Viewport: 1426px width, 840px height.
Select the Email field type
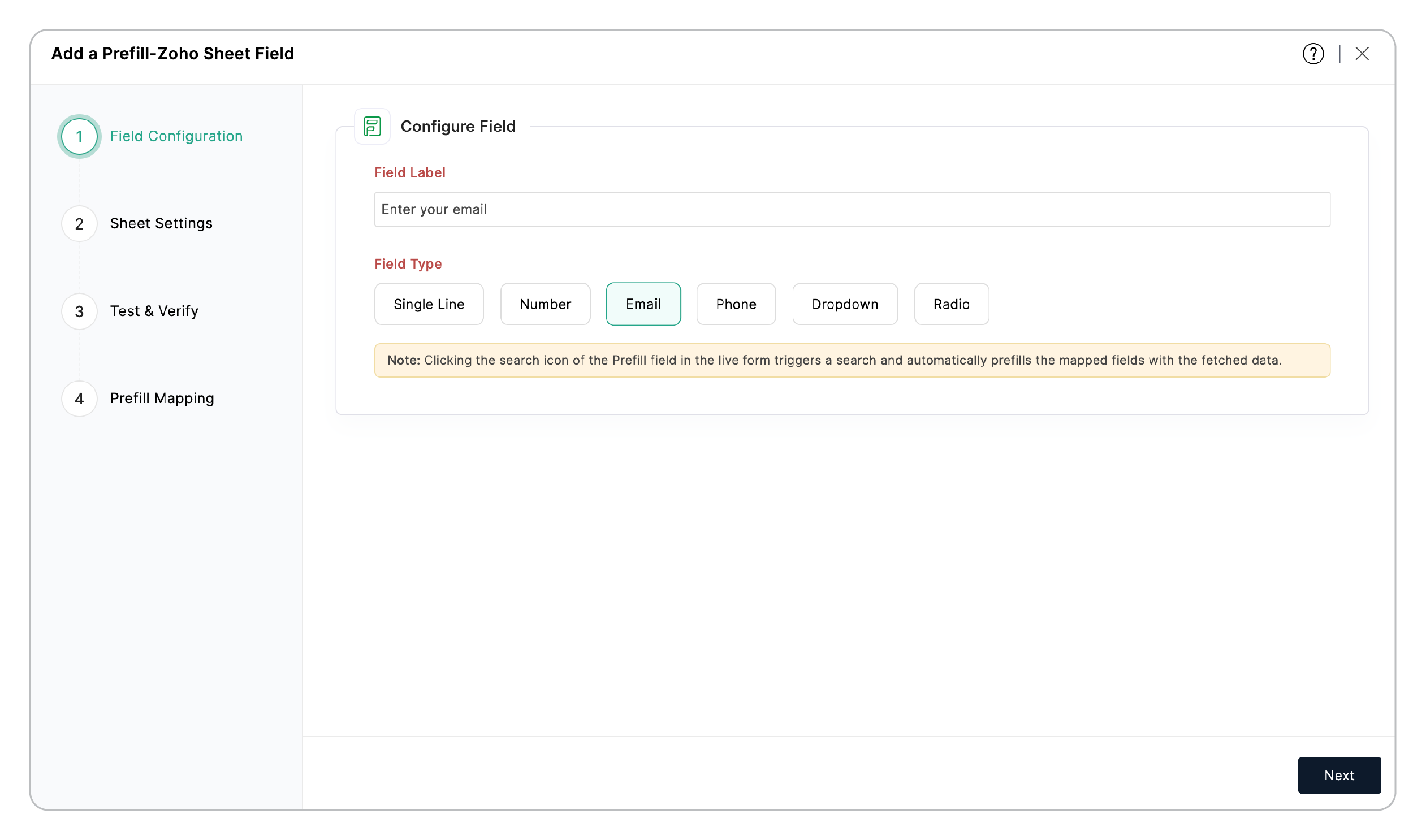point(643,304)
